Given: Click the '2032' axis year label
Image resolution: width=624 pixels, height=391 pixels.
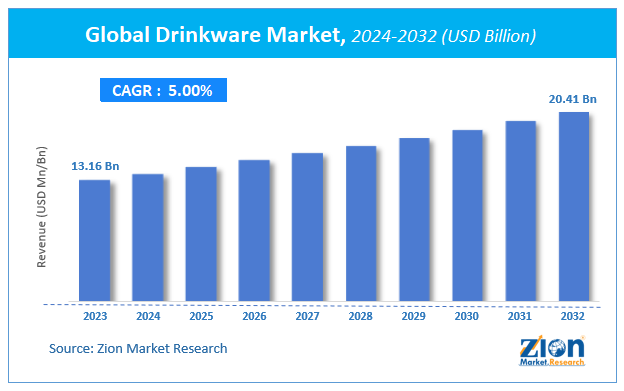Looking at the screenshot, I should (x=573, y=316).
